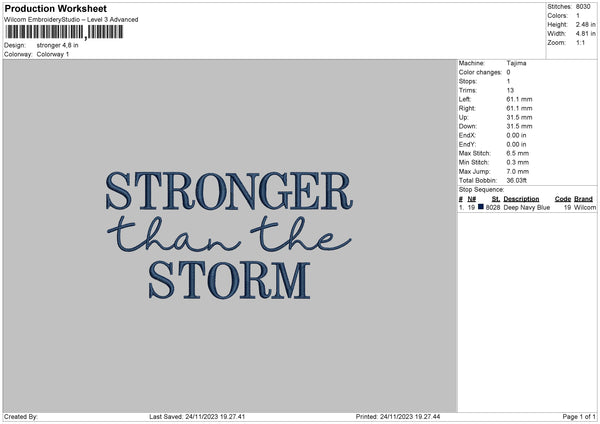Click the 'Page 1 of 1' indicator
The height and width of the screenshot is (424, 600).
(579, 417)
